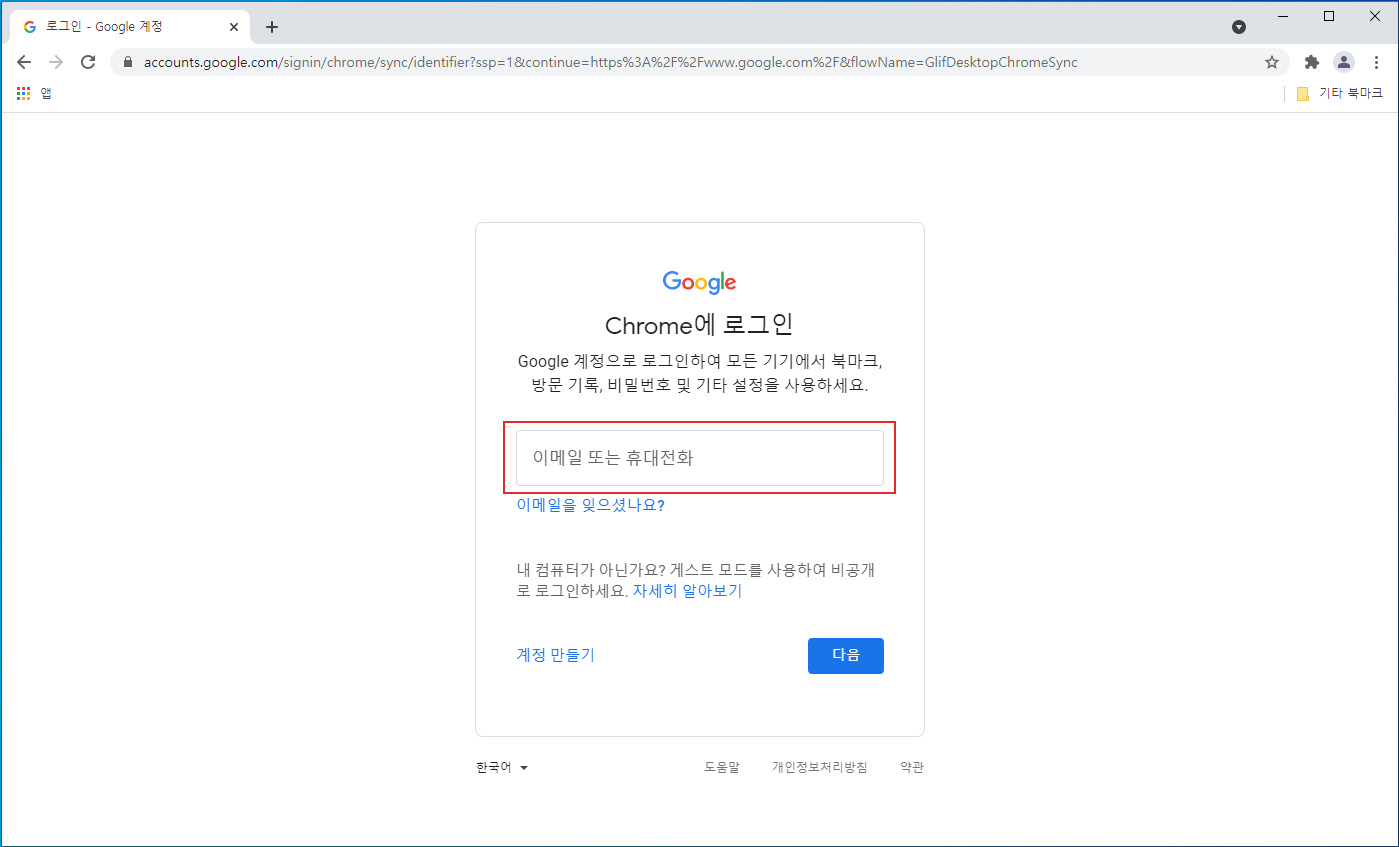Open the 기타 북마크 folder
The width and height of the screenshot is (1399, 847).
pyautogui.click(x=1339, y=93)
